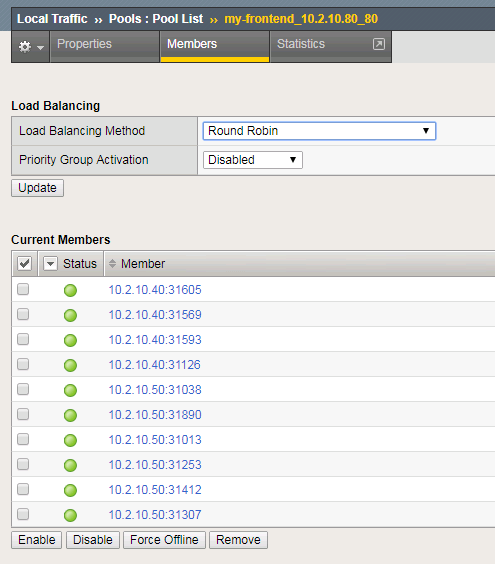The image size is (495, 564).
Task: Open member link 10.2.10.50:31890
Action: [x=155, y=415]
